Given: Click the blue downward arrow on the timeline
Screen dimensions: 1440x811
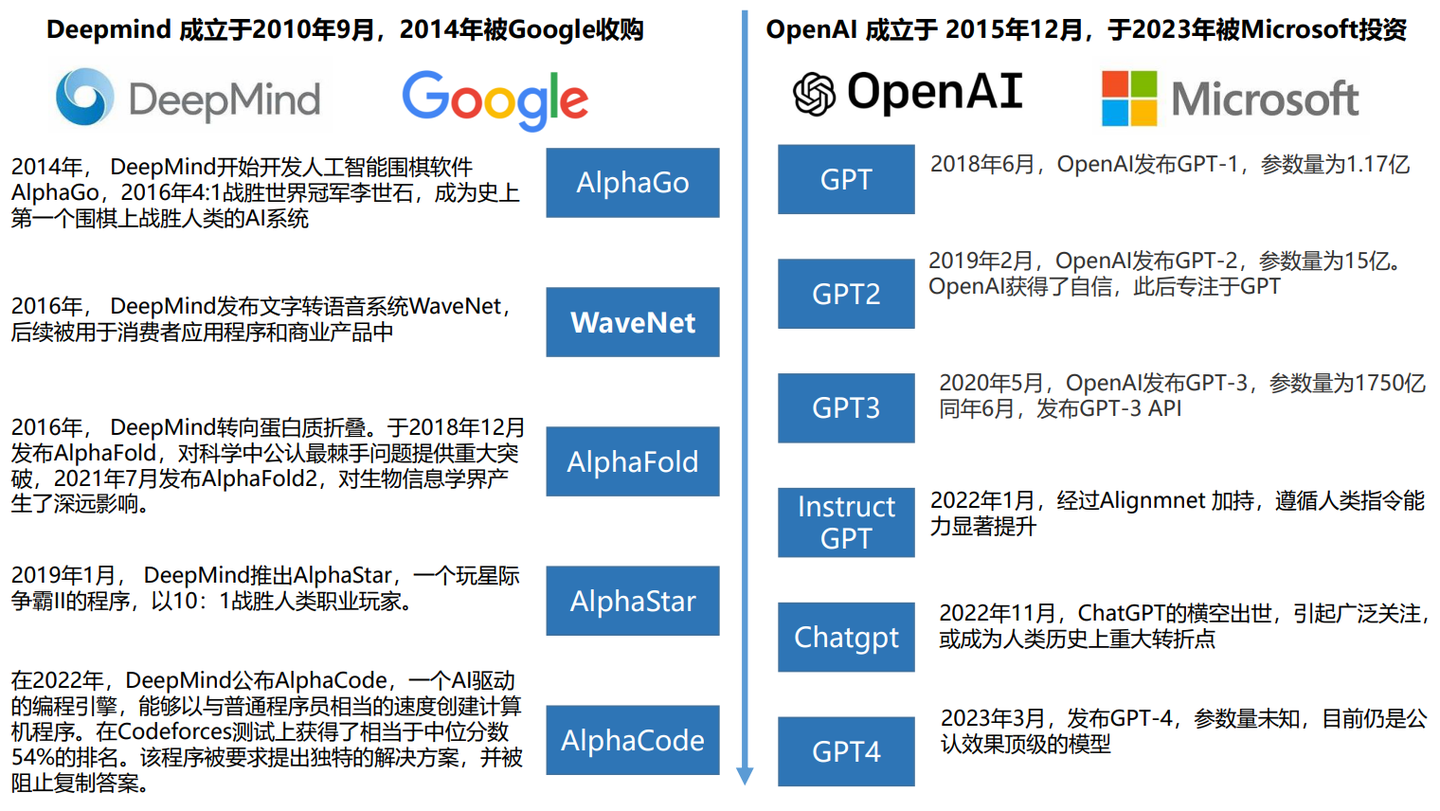Looking at the screenshot, I should point(746,770).
